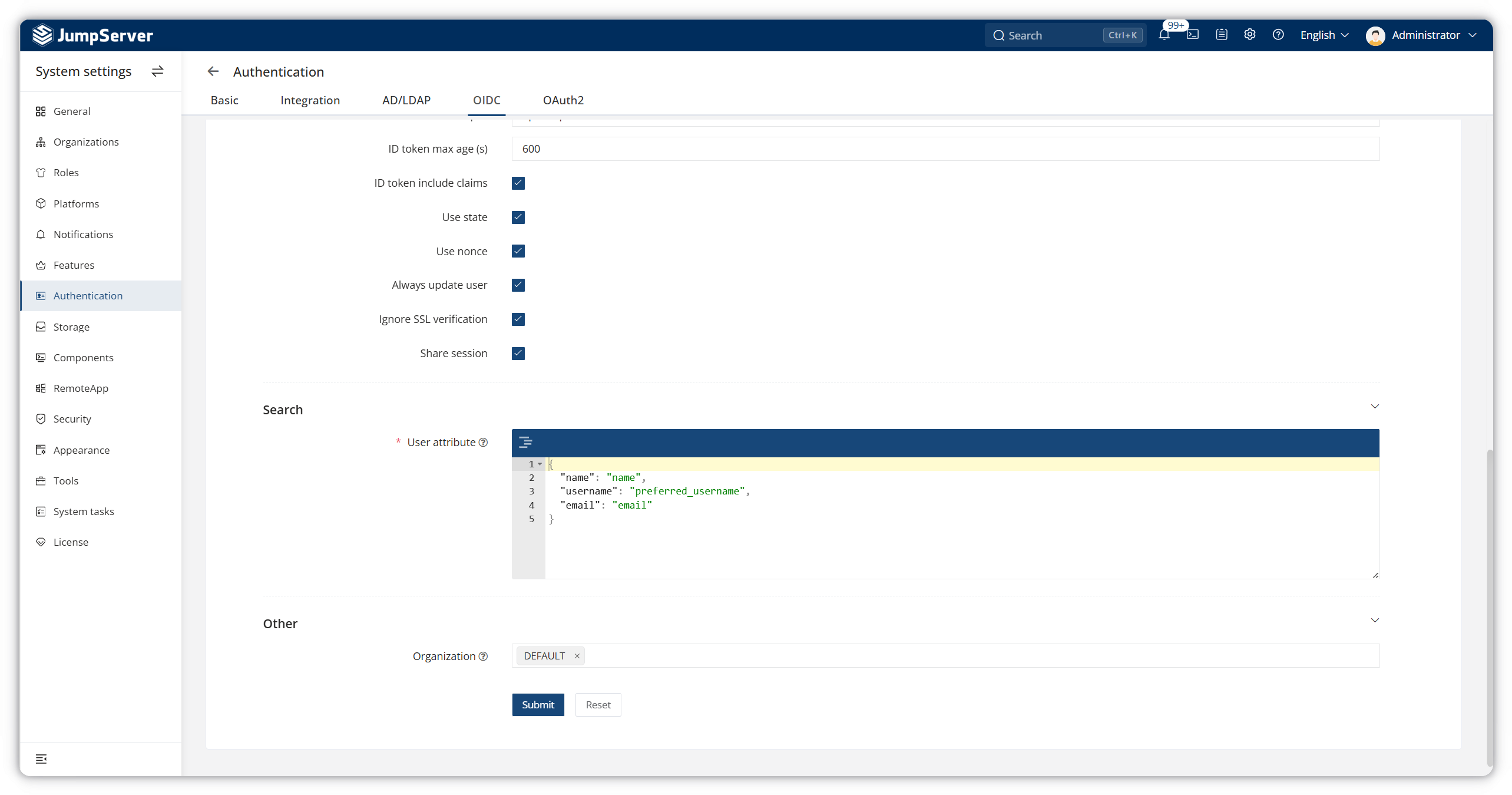Toggle the System settings switch icon
This screenshot has height=795, width=1512.
[x=157, y=71]
